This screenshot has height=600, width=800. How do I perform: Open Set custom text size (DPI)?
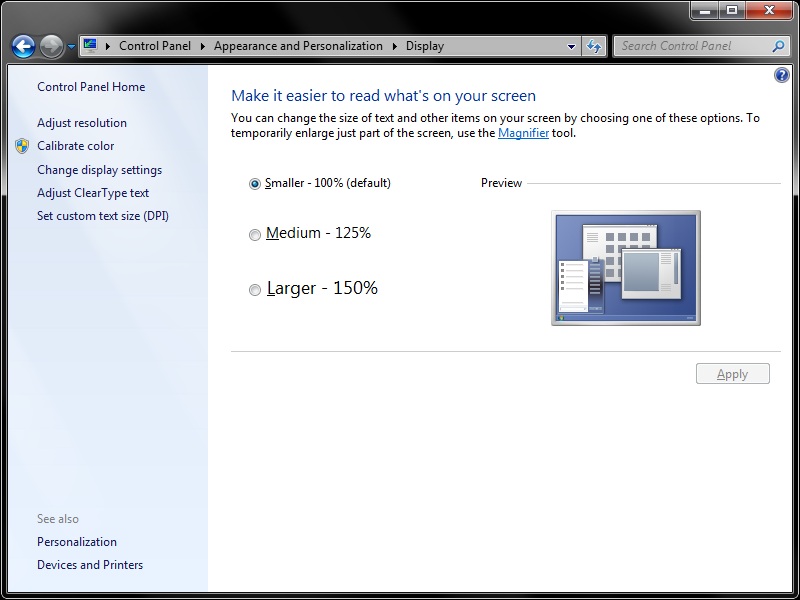pos(103,216)
